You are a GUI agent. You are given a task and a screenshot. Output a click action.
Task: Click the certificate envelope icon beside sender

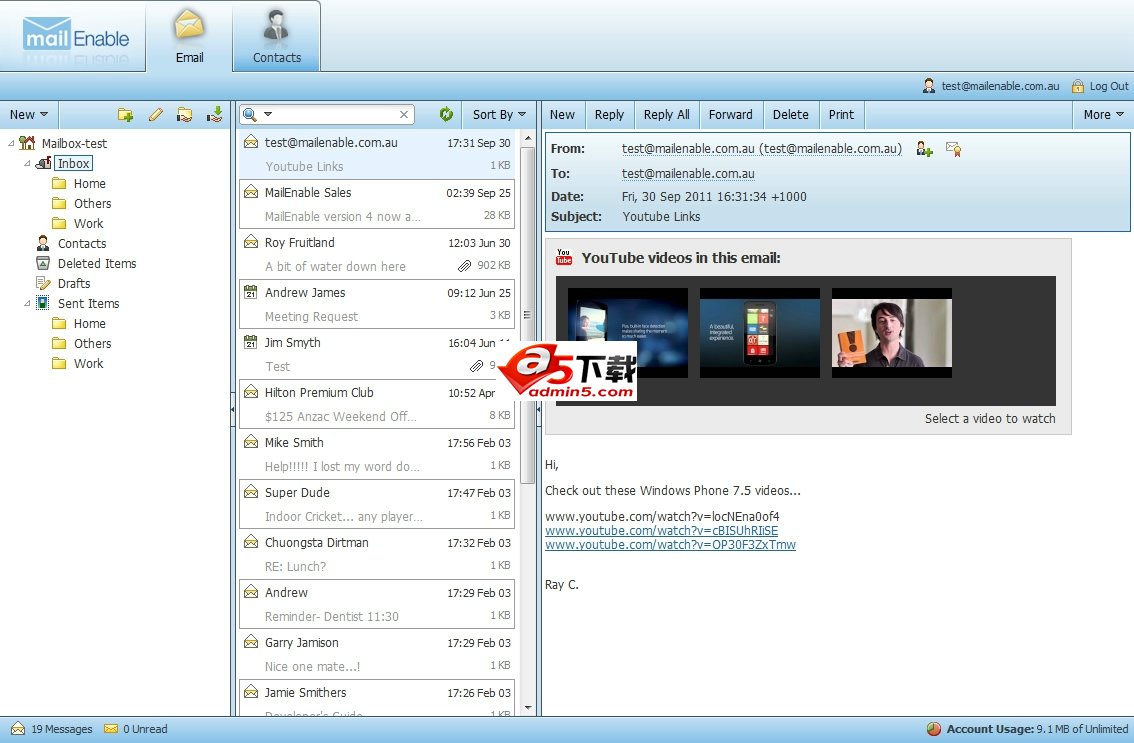point(953,149)
